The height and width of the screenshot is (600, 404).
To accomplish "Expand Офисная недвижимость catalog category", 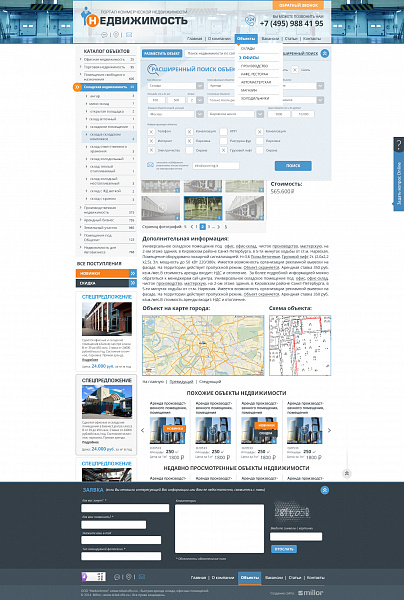I will coord(104,60).
